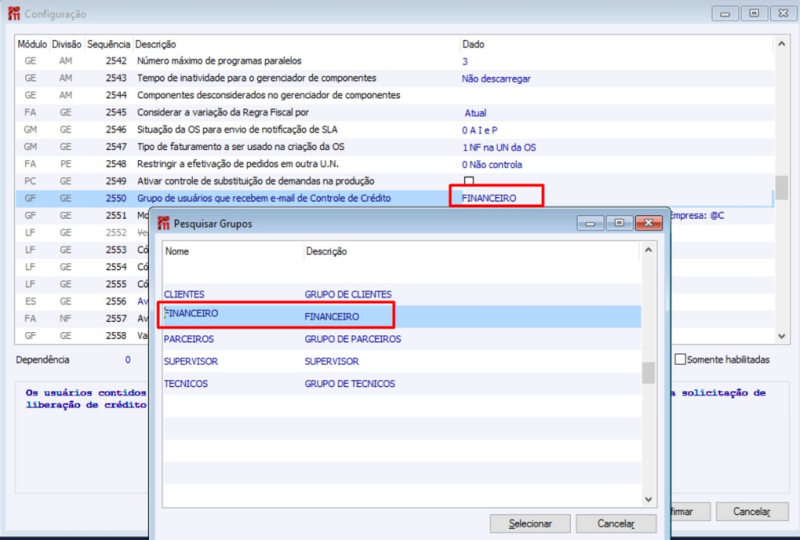Click the Configuração window app icon
The image size is (800, 540).
(x=14, y=13)
